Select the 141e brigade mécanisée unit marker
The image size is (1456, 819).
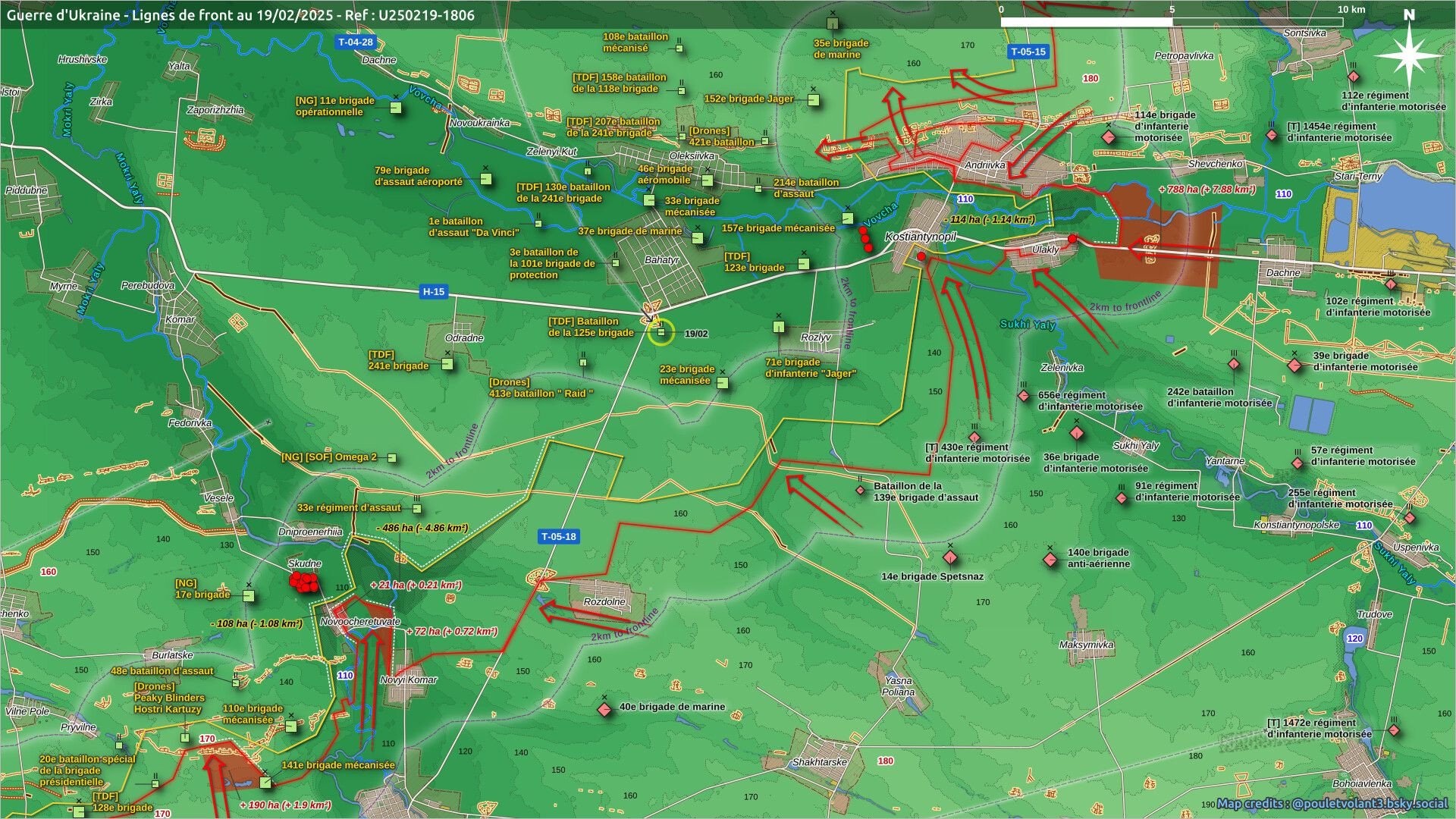(265, 782)
